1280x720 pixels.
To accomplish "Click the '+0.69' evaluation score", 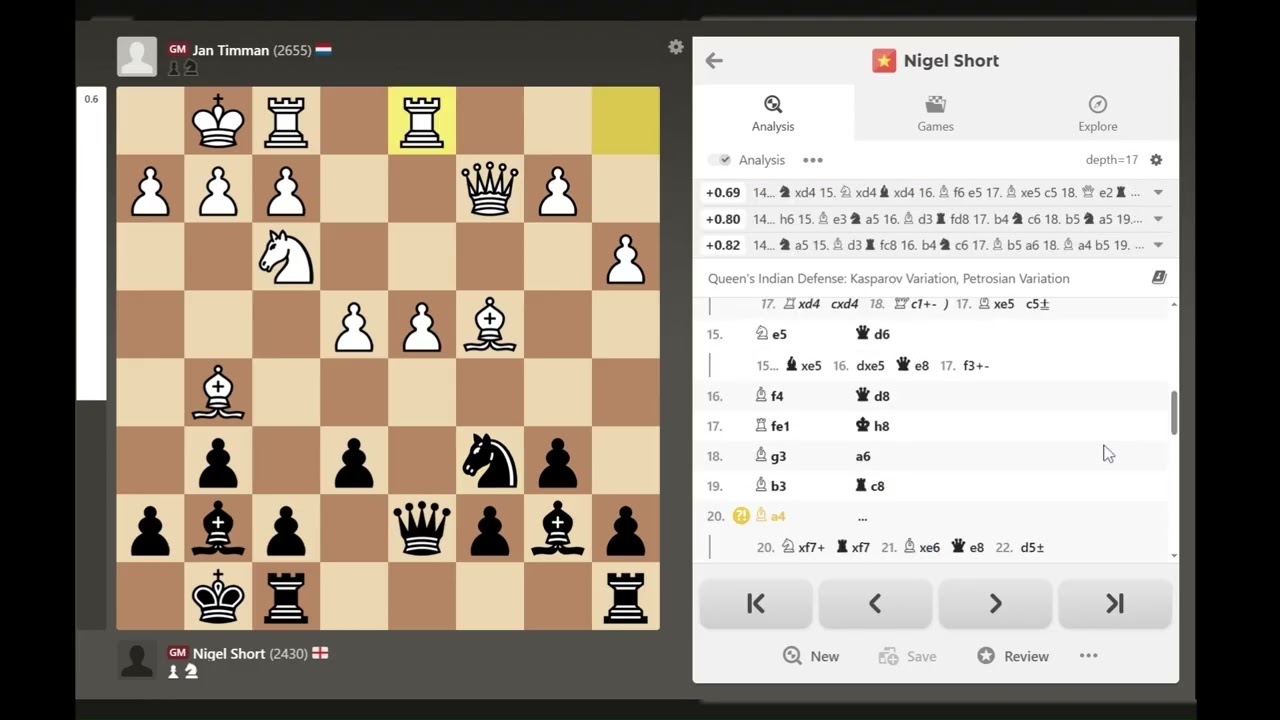I will 723,192.
